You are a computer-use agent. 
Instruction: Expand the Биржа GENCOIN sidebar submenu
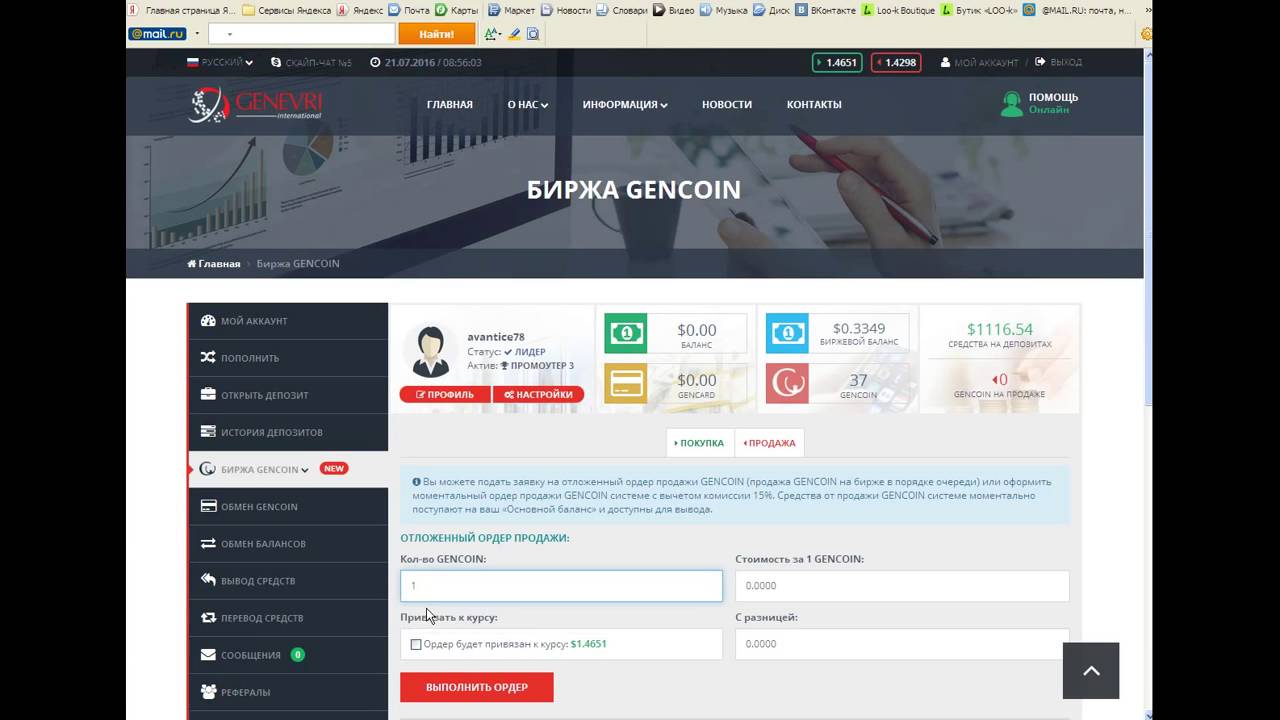click(x=288, y=469)
